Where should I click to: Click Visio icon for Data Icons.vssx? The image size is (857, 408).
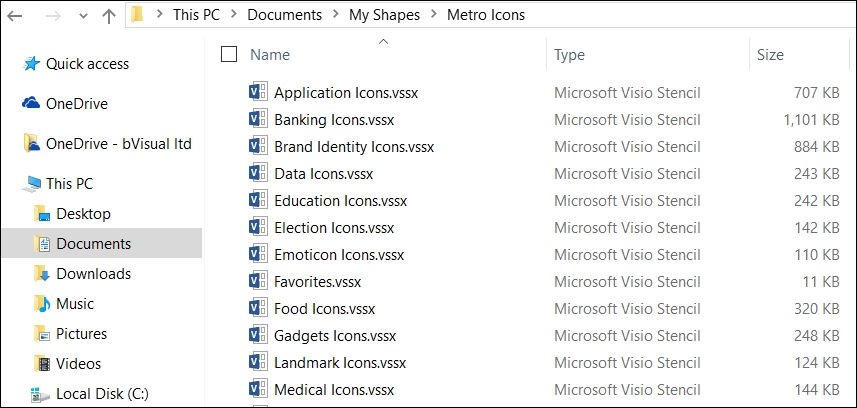(x=257, y=173)
